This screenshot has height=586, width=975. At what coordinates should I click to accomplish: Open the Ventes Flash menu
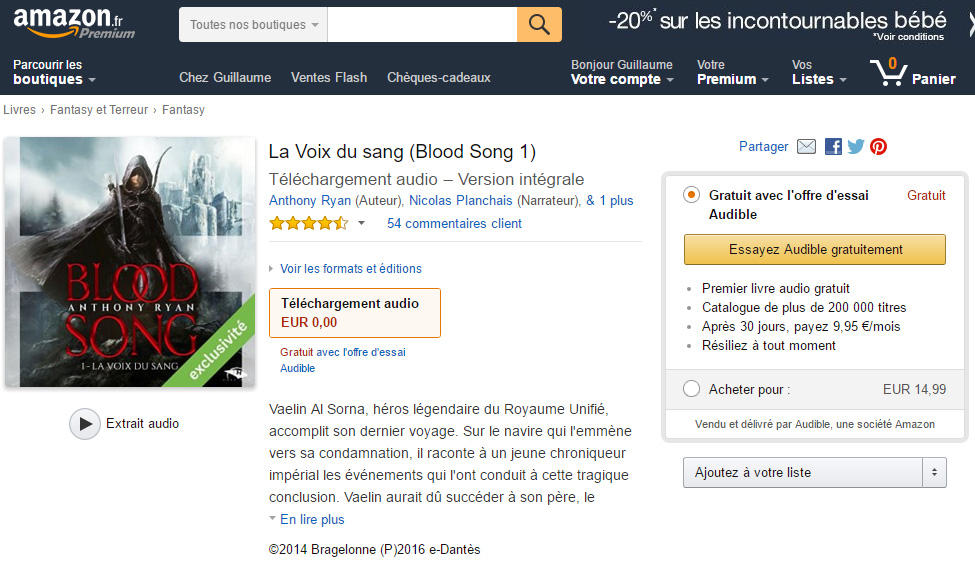coord(329,77)
